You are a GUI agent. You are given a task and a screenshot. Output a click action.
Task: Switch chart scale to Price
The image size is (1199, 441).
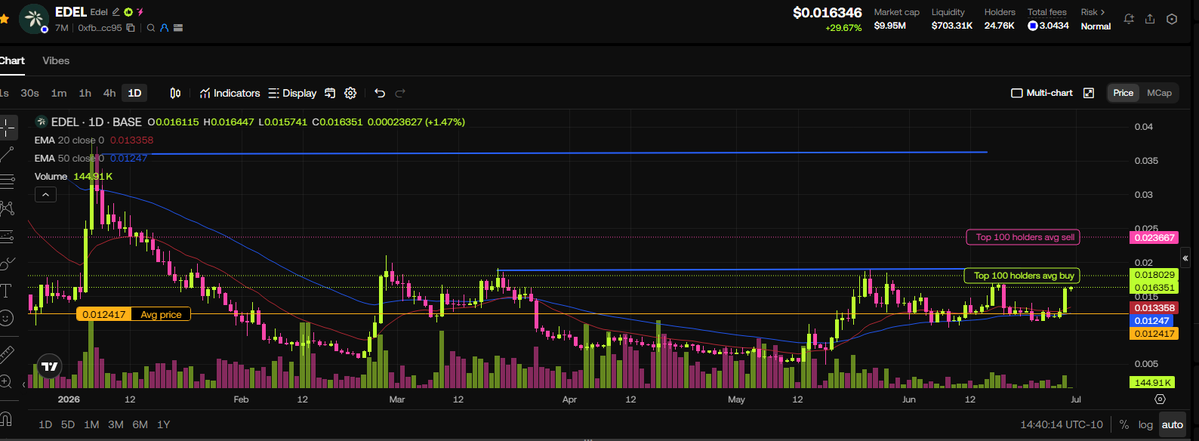1123,93
